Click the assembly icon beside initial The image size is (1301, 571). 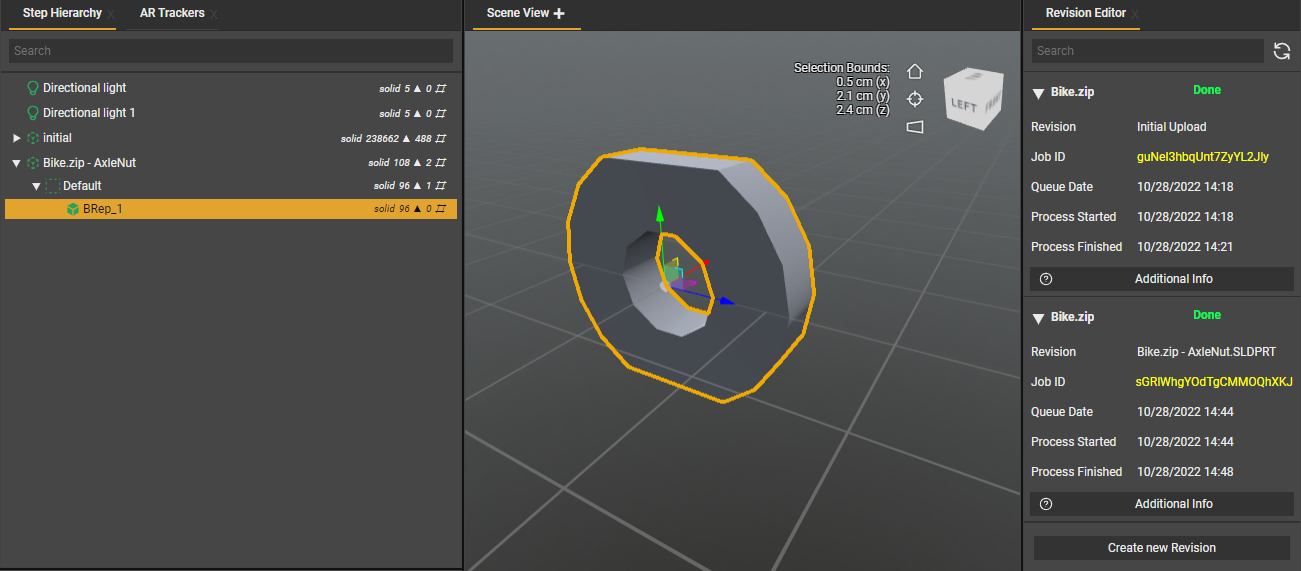pyautogui.click(x=33, y=138)
